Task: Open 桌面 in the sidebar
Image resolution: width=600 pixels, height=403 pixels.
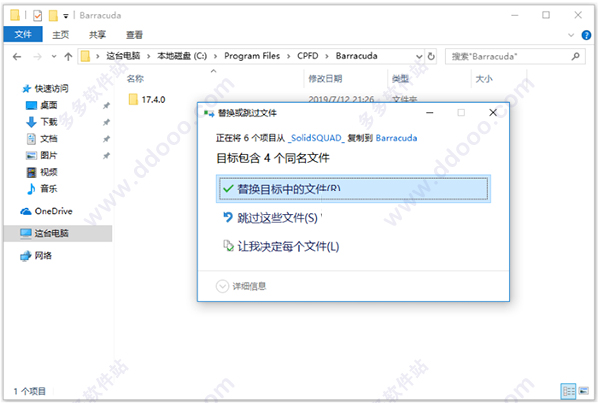Action: point(41,105)
